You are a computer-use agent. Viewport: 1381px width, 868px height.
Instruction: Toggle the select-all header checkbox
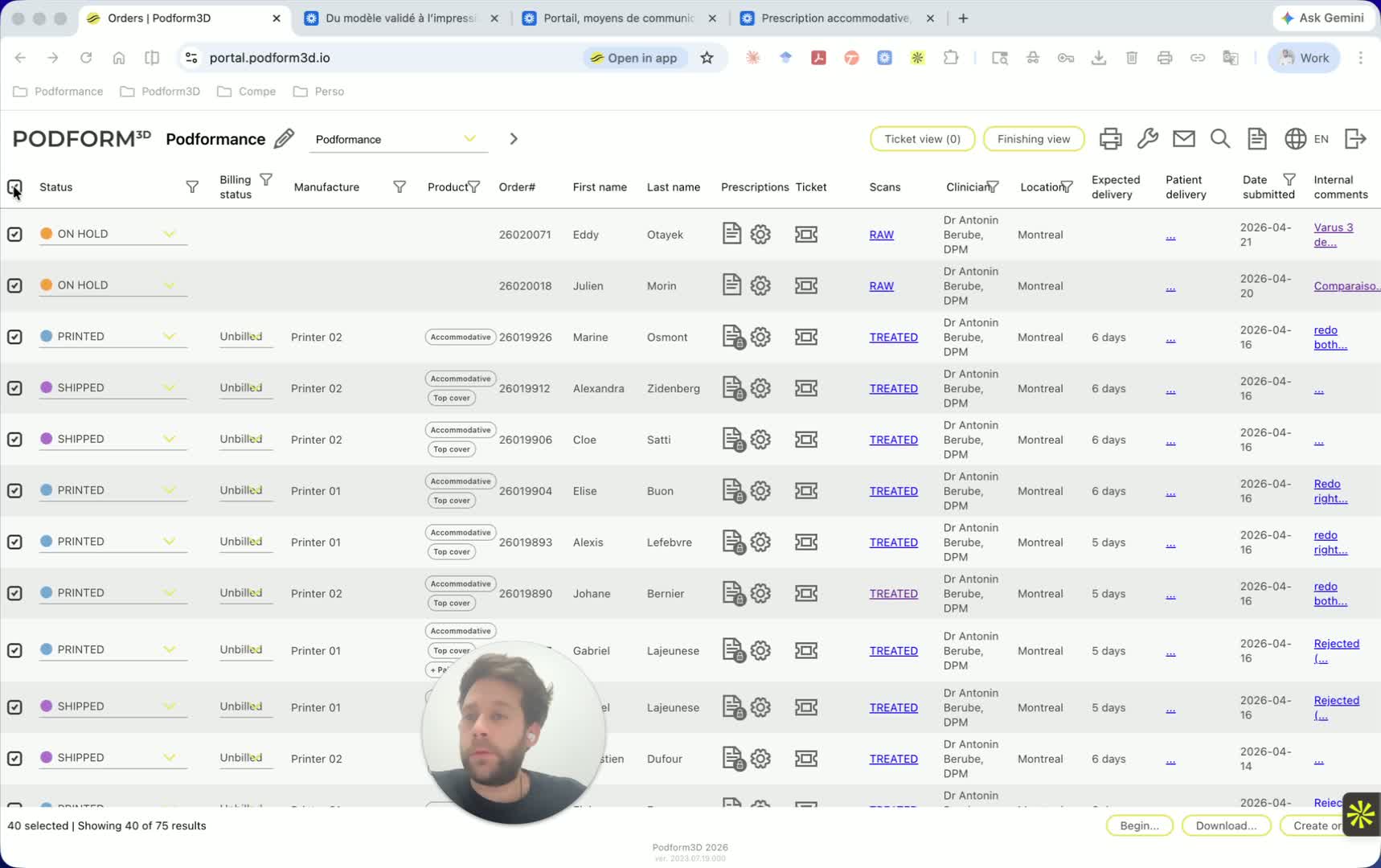click(x=14, y=187)
